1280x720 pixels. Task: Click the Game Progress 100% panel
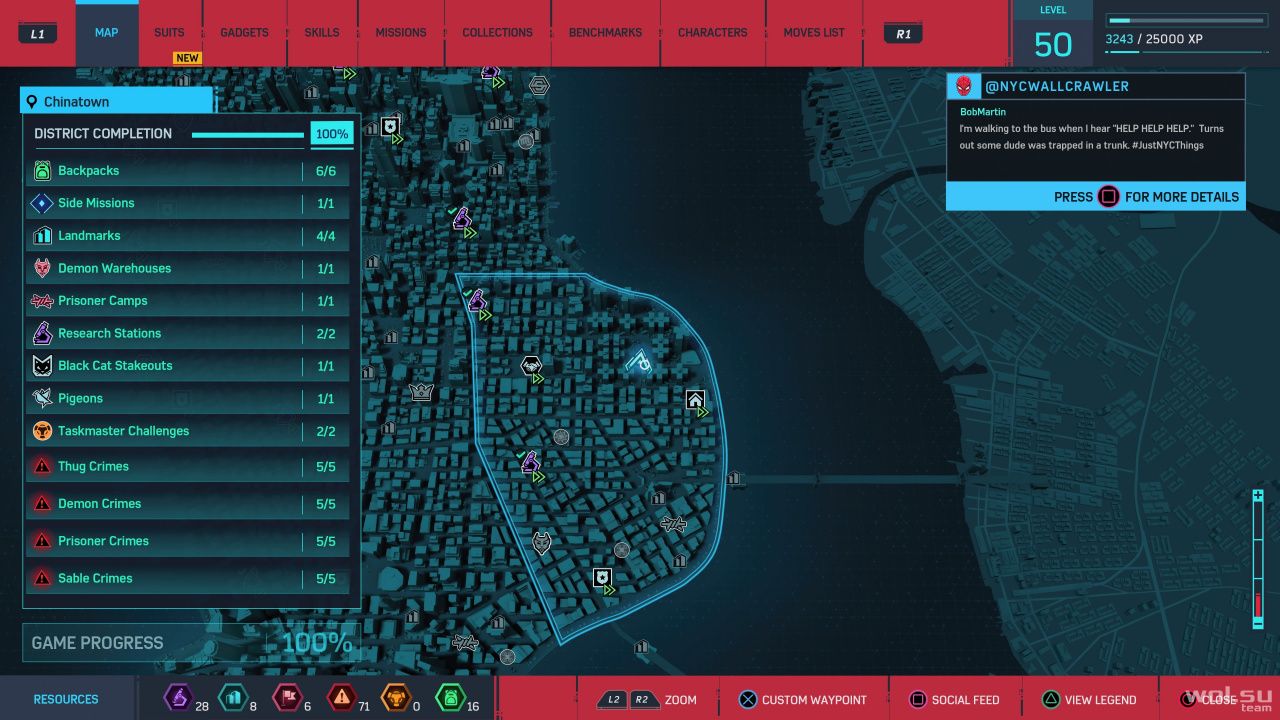tap(192, 643)
